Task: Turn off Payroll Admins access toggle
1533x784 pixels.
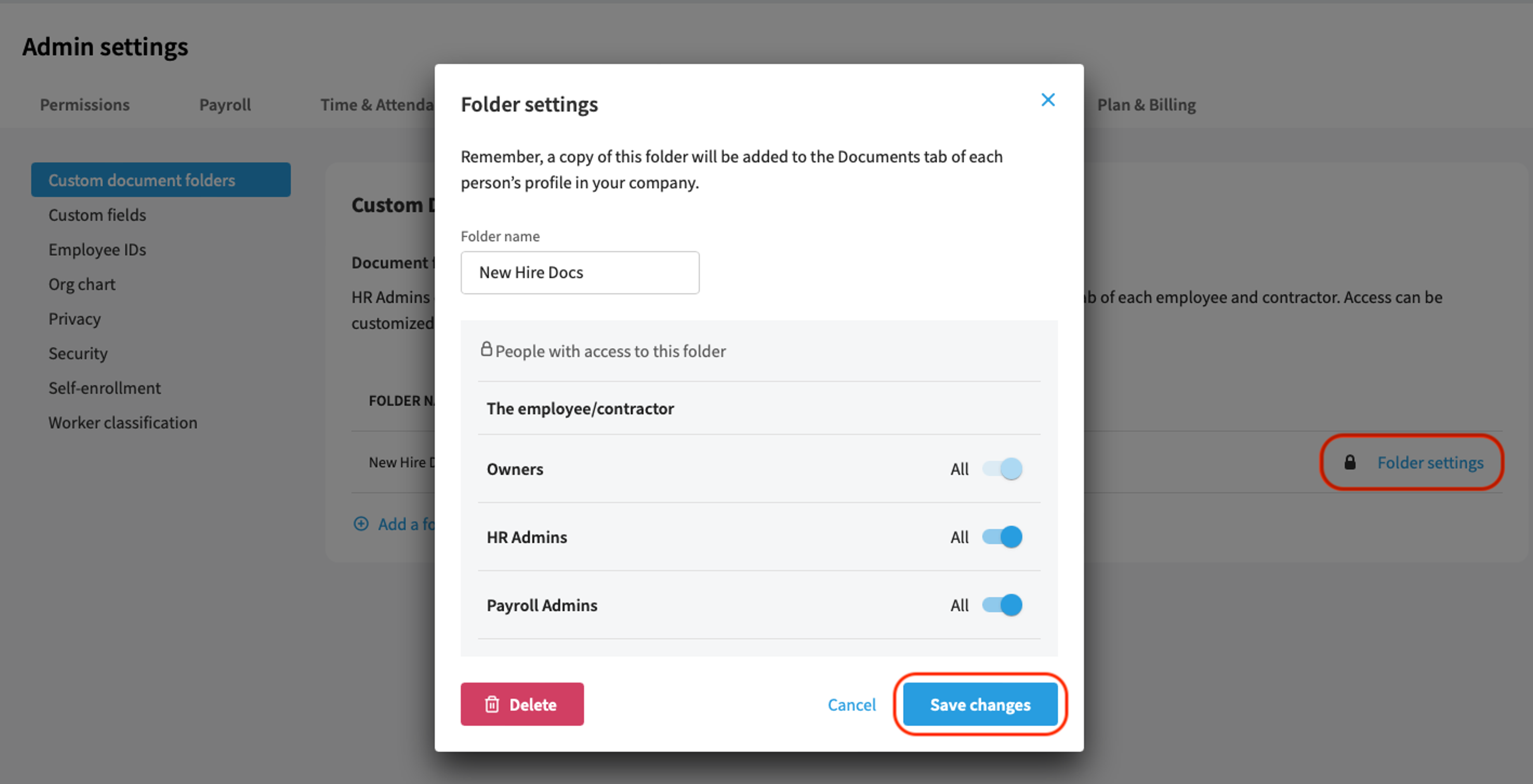Action: point(1002,605)
